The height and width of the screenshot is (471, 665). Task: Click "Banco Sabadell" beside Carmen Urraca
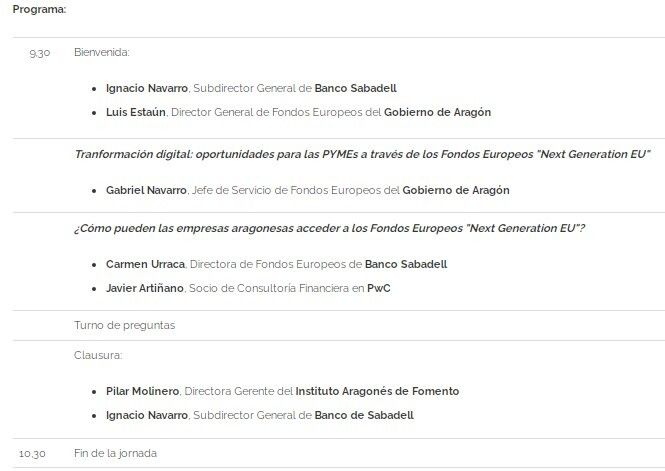click(x=405, y=264)
